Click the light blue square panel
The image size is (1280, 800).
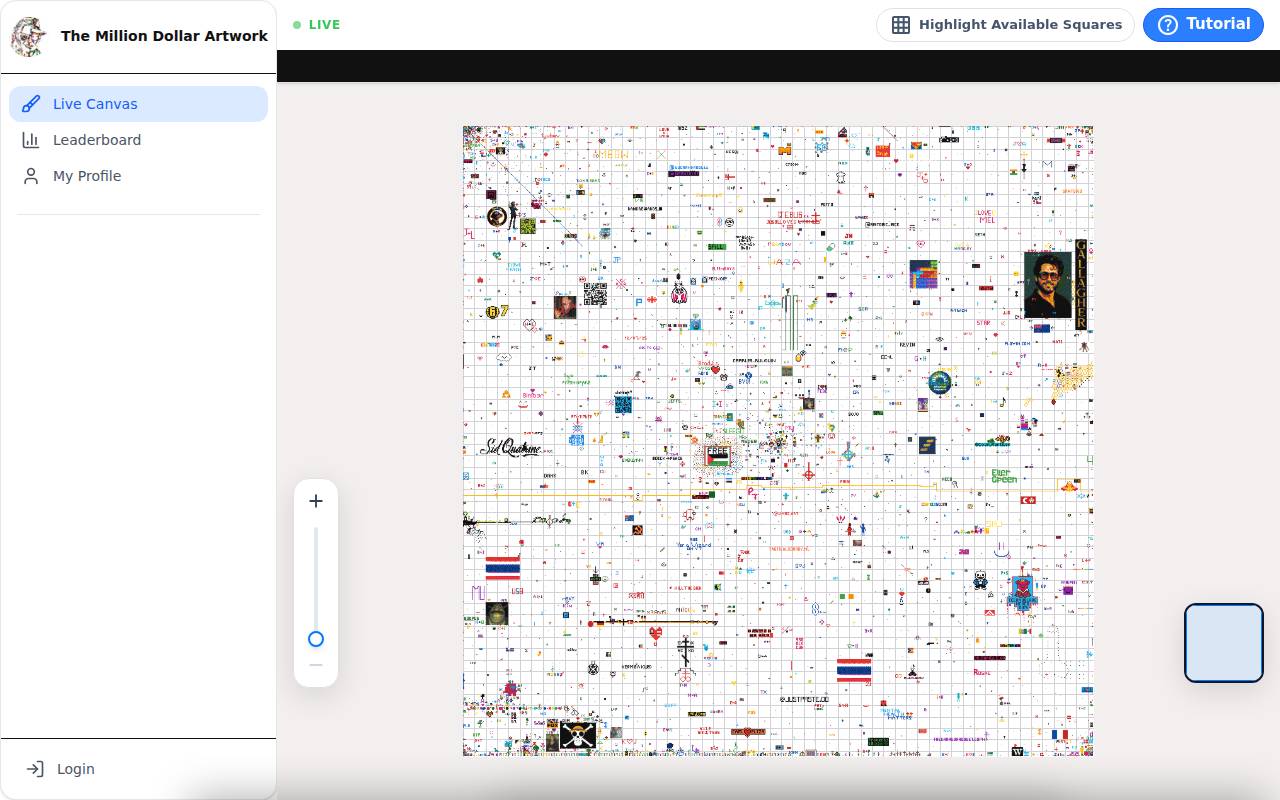click(x=1224, y=643)
